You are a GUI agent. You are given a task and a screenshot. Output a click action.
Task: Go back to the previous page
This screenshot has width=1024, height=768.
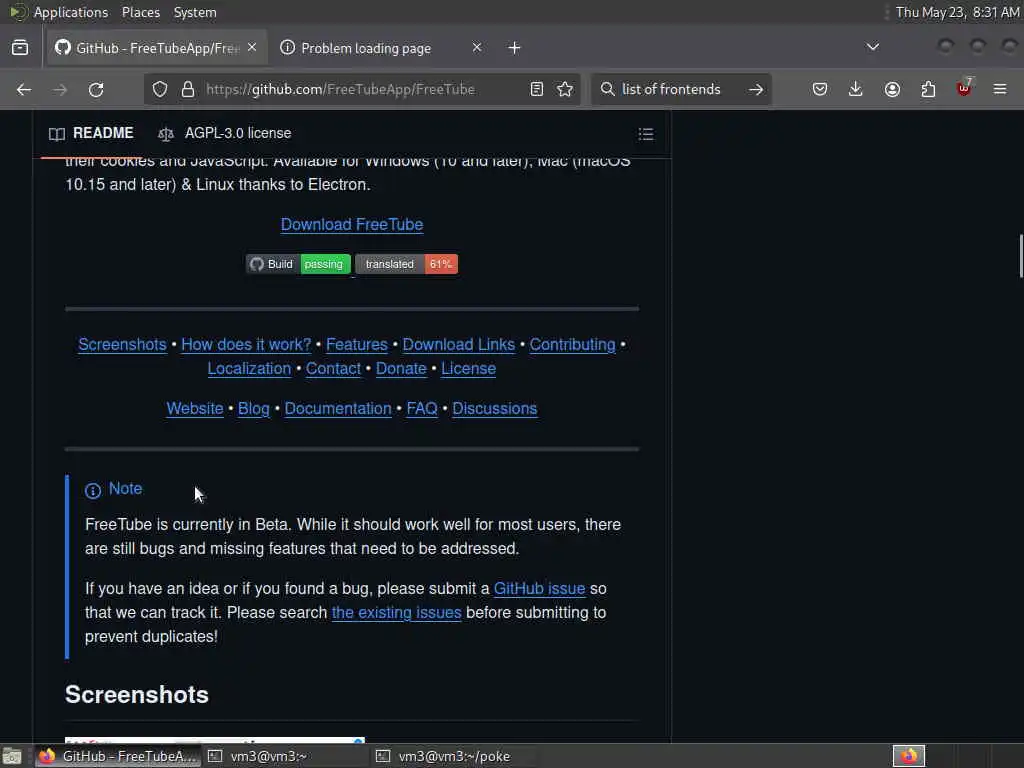point(24,89)
